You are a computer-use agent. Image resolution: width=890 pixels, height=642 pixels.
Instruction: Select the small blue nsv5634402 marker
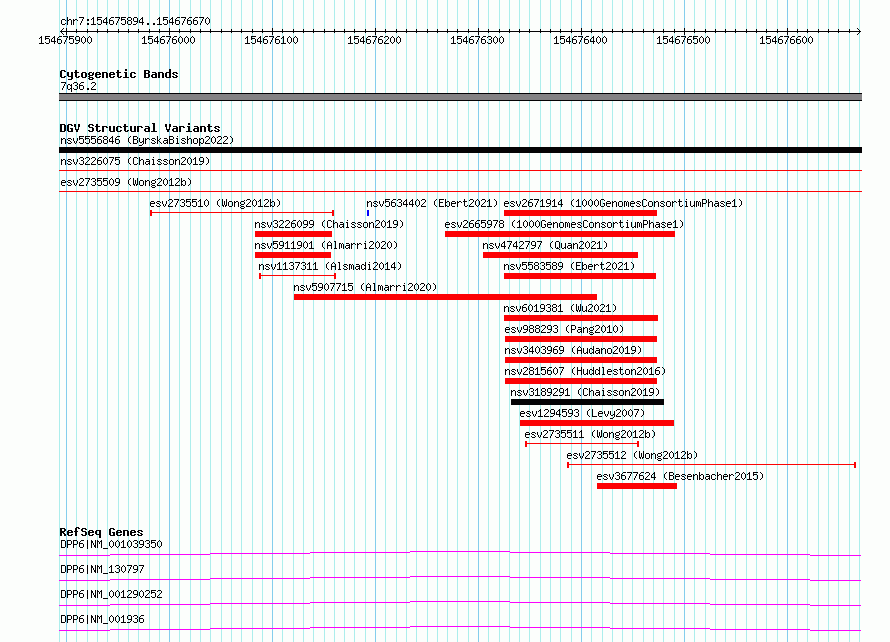368,213
